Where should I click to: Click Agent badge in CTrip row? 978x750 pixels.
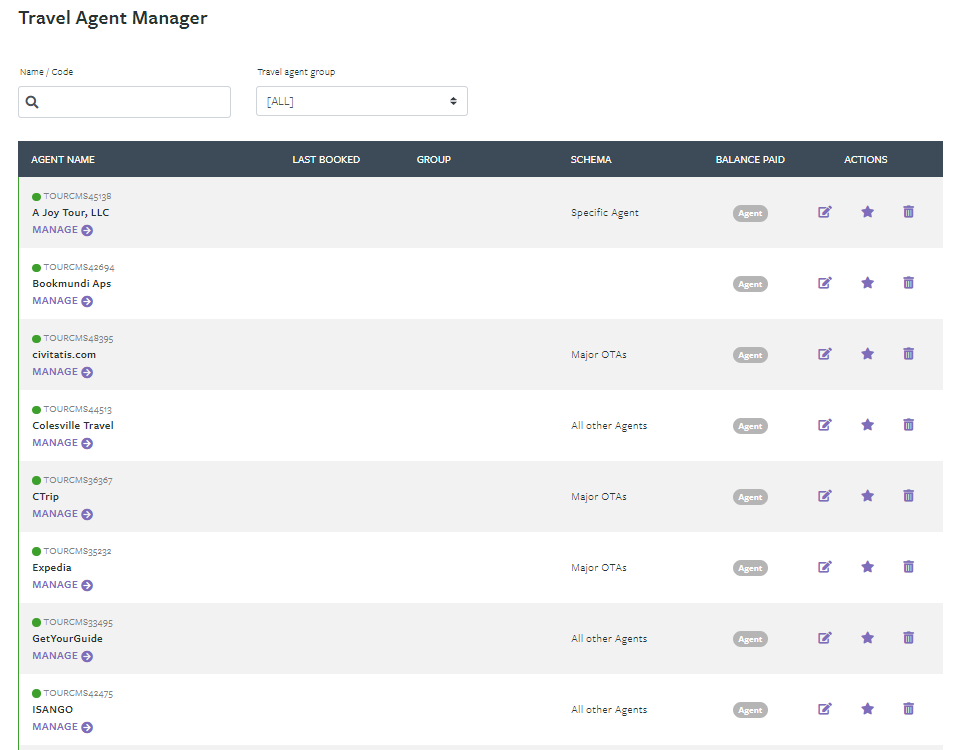point(750,498)
